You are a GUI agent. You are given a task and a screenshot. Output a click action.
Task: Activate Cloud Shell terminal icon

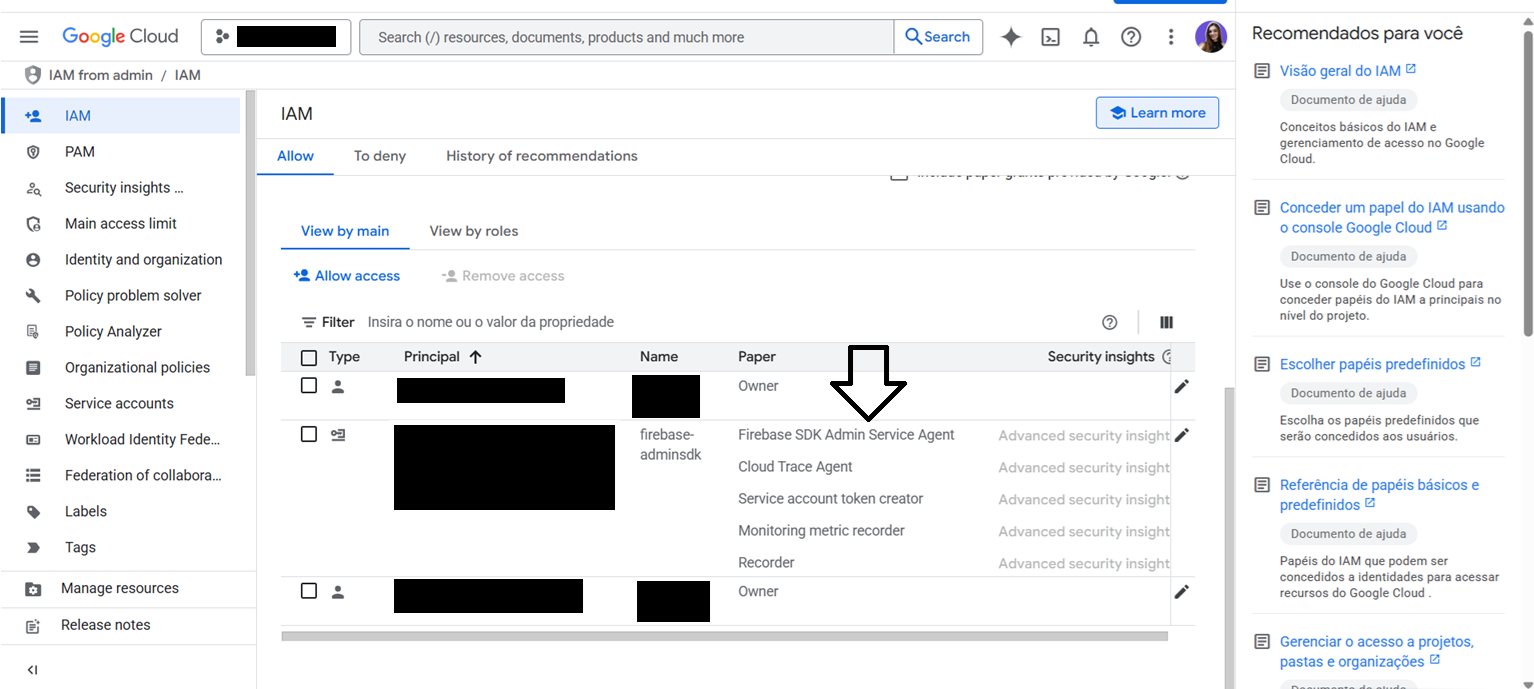[1050, 37]
